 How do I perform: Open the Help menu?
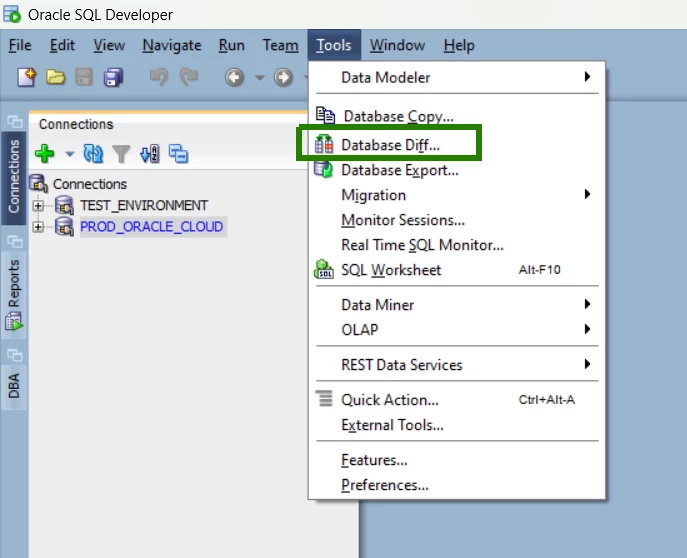coord(459,45)
